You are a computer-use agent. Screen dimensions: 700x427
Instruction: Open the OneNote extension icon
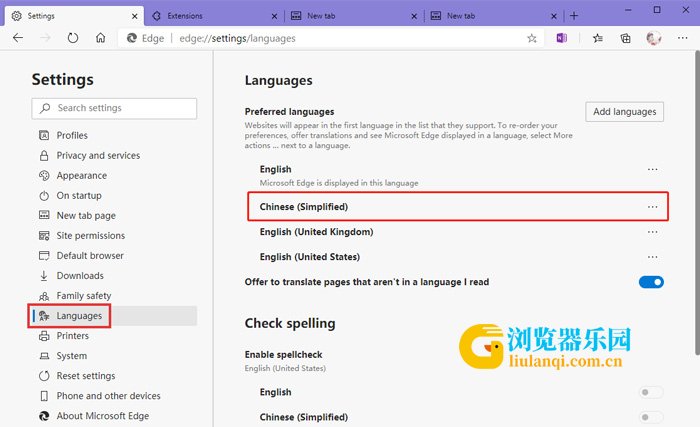(x=562, y=38)
